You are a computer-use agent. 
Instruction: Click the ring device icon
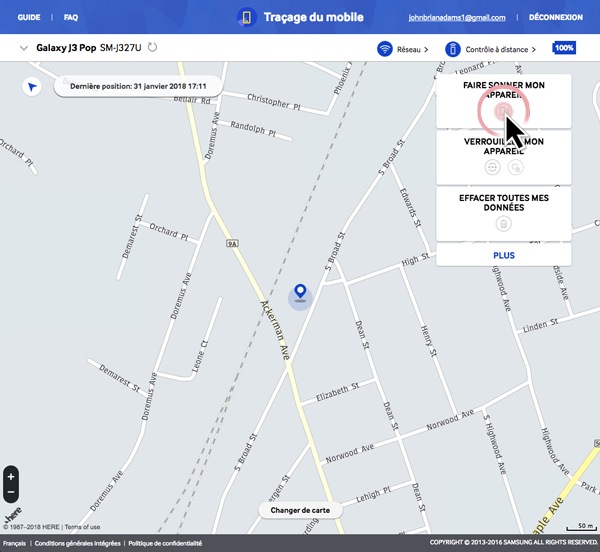[x=503, y=111]
